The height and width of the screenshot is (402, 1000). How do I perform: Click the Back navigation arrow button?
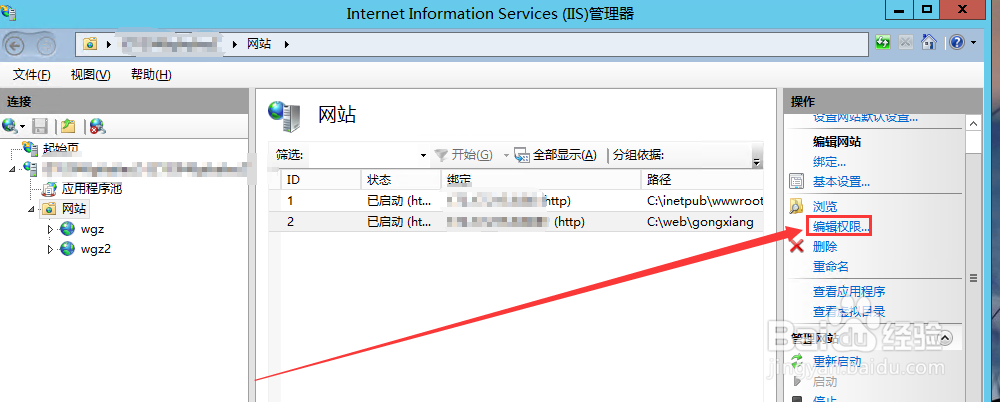click(13, 45)
